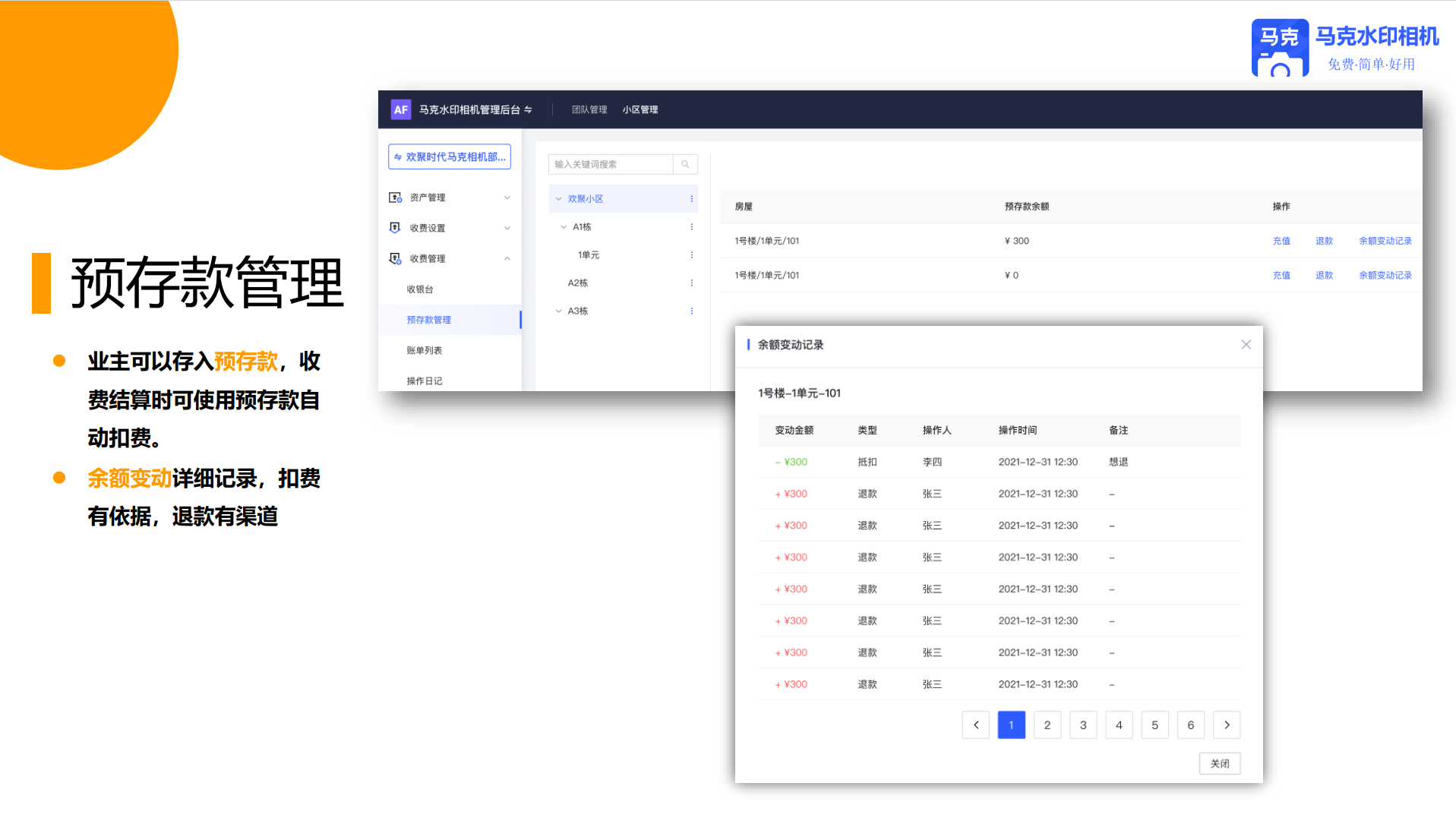Open 操作日记 in the sidebar
Image resolution: width=1456 pixels, height=818 pixels.
[424, 381]
